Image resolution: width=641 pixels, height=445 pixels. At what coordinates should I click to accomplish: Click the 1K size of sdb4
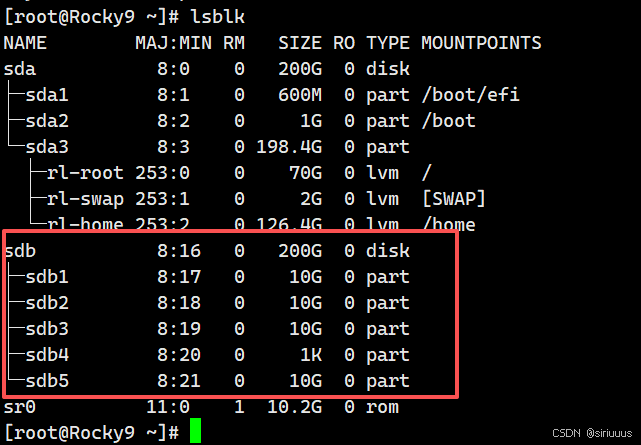(x=311, y=355)
